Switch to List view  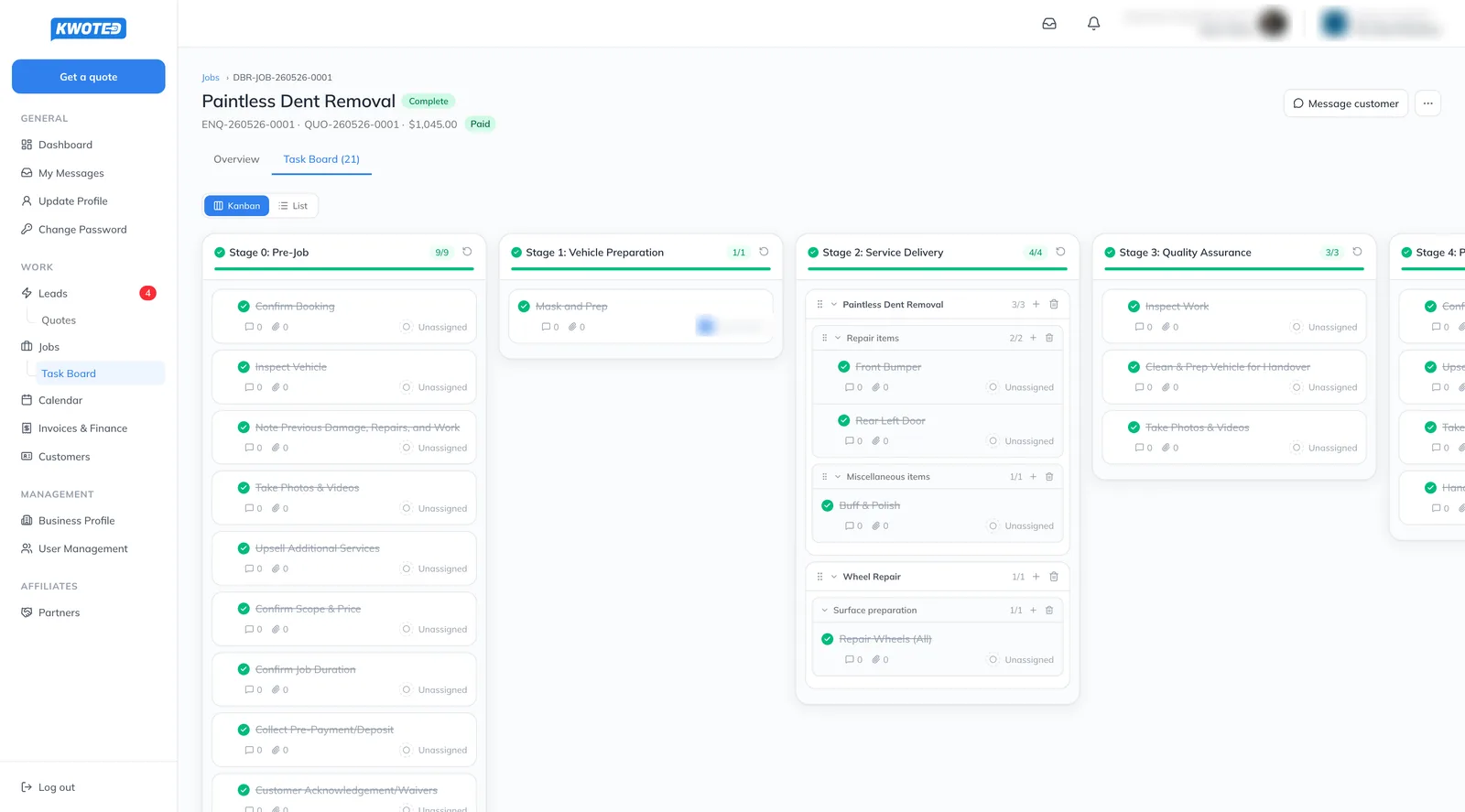pyautogui.click(x=294, y=206)
